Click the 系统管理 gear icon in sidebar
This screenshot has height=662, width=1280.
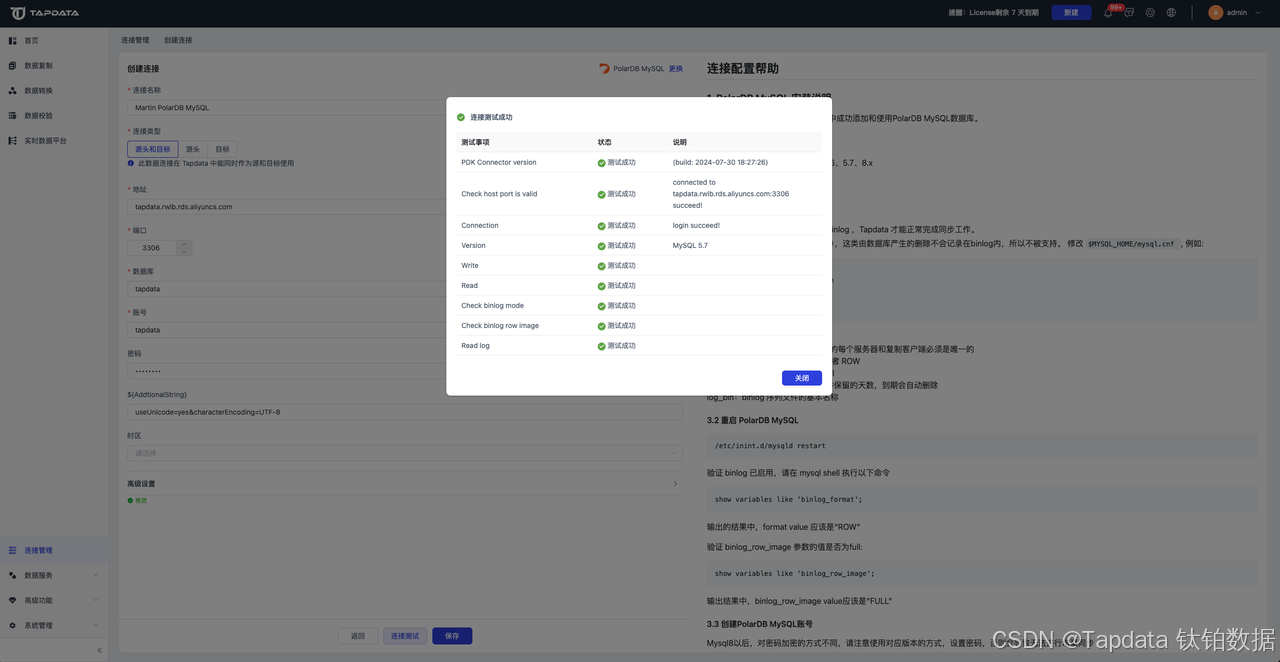(12, 625)
